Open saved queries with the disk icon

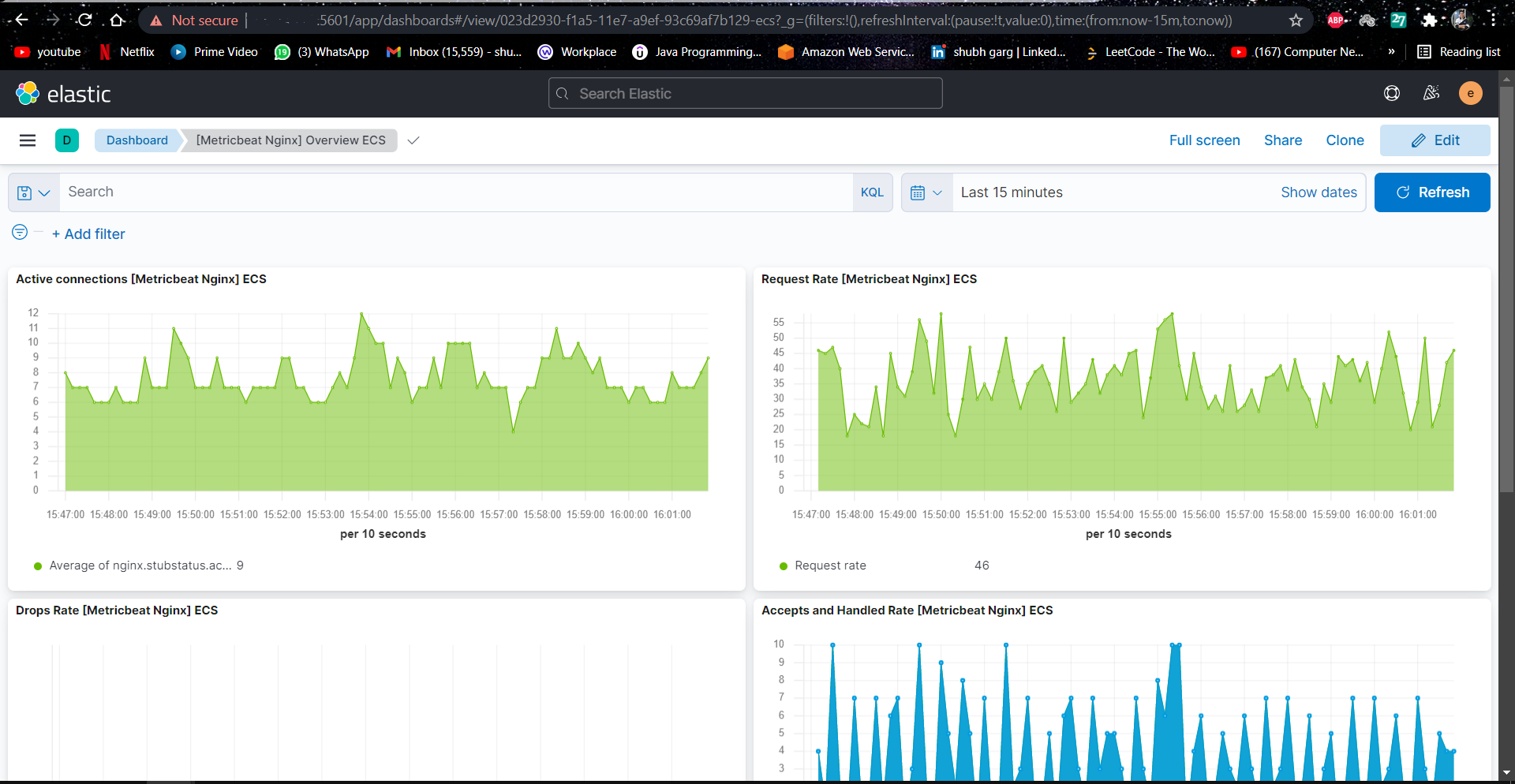click(x=24, y=192)
